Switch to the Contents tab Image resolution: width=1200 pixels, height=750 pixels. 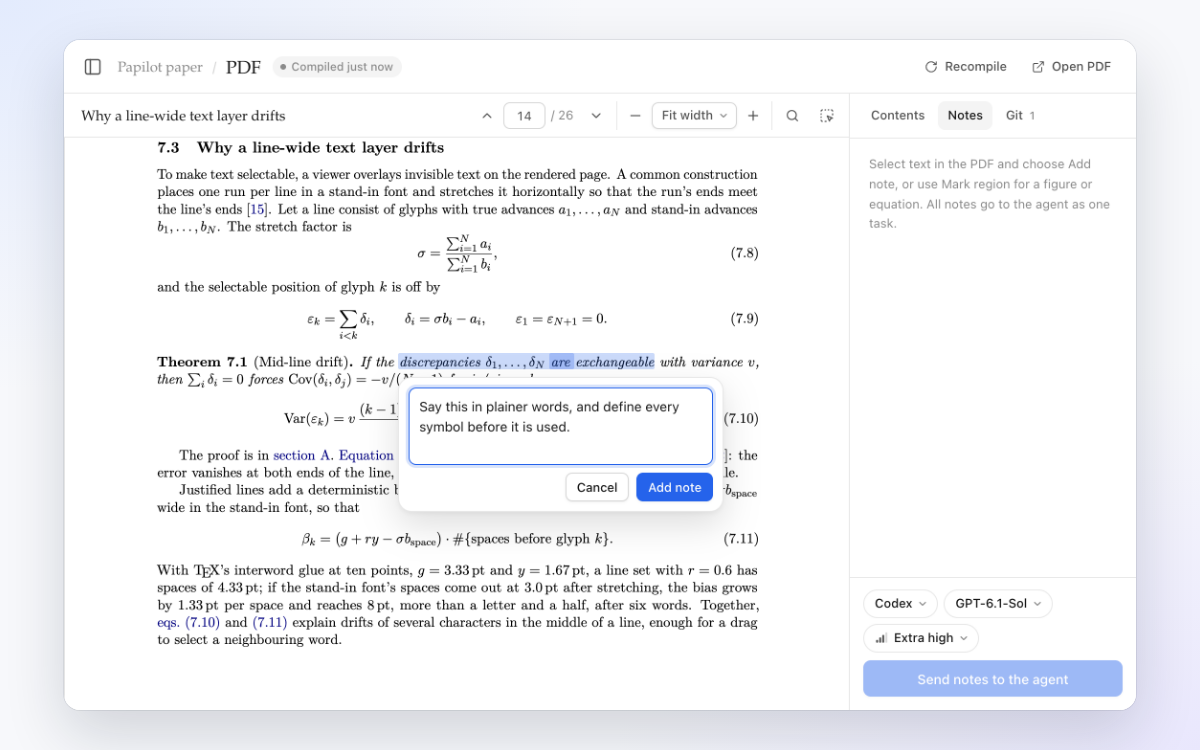pyautogui.click(x=897, y=116)
